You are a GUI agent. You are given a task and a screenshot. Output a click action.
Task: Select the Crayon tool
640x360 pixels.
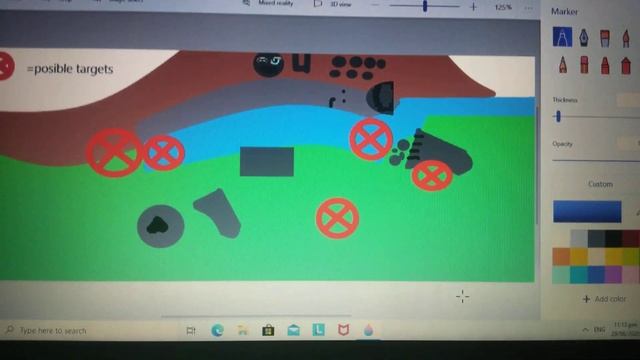pyautogui.click(x=605, y=65)
